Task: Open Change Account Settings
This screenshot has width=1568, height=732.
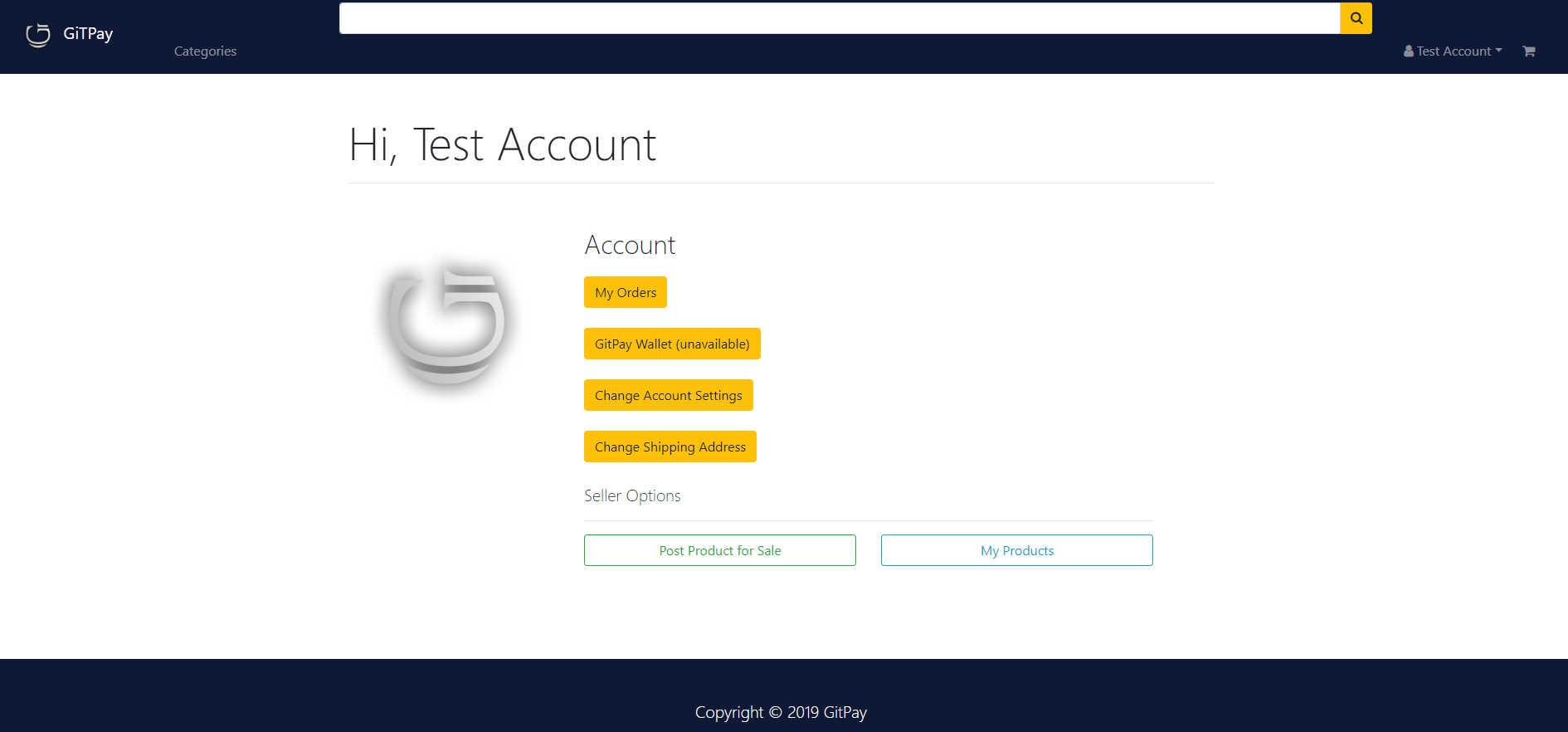Action: coord(669,395)
